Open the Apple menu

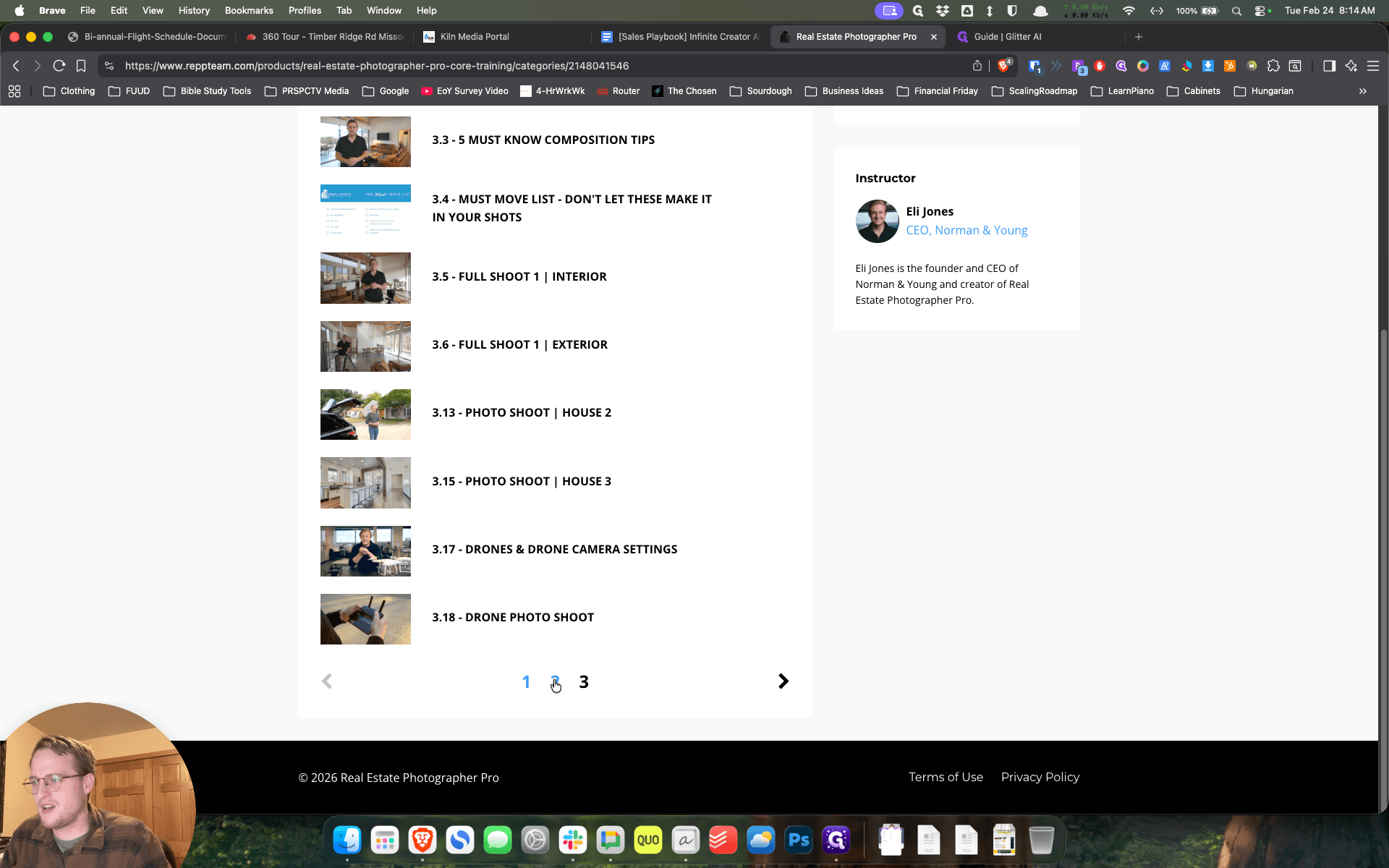pos(20,11)
